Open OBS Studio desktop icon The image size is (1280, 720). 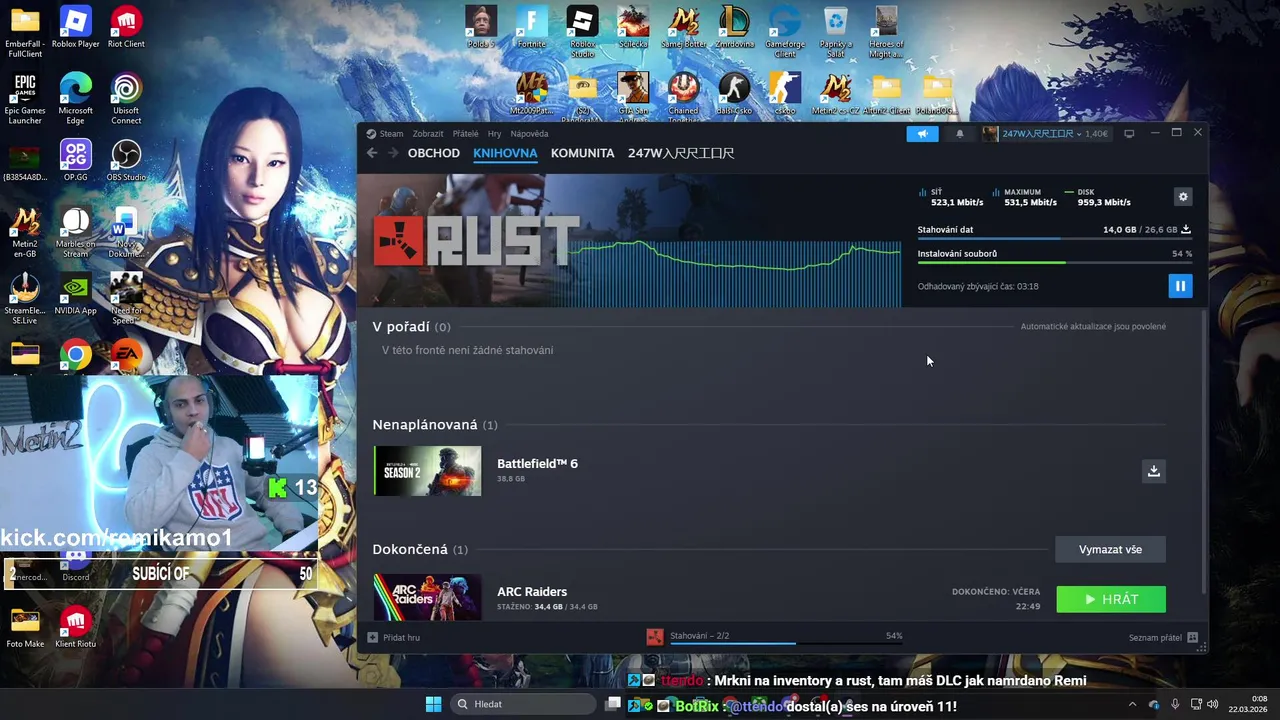[x=126, y=161]
